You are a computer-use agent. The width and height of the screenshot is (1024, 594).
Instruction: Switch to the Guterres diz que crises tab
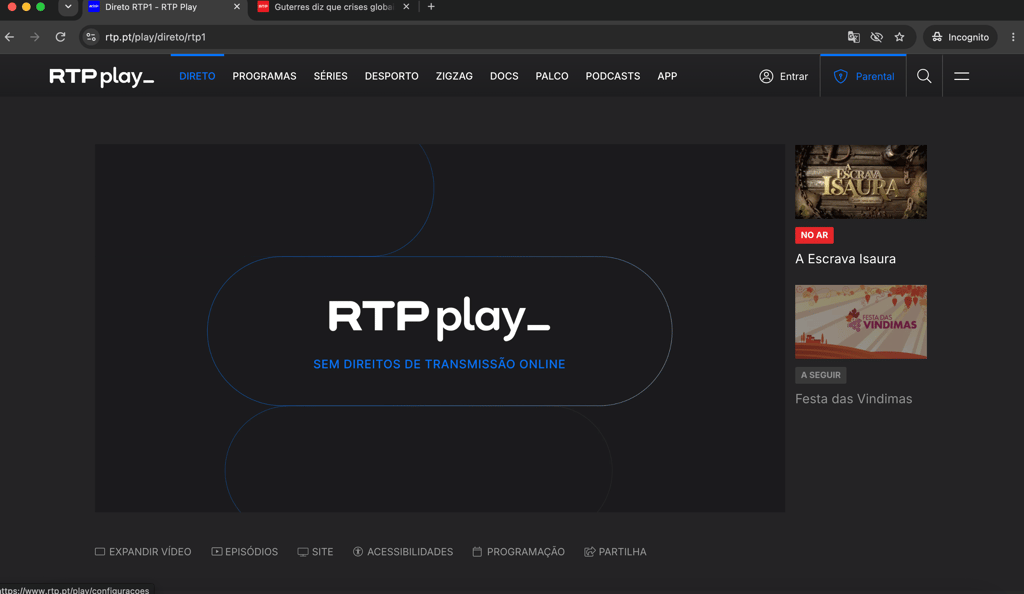click(333, 7)
